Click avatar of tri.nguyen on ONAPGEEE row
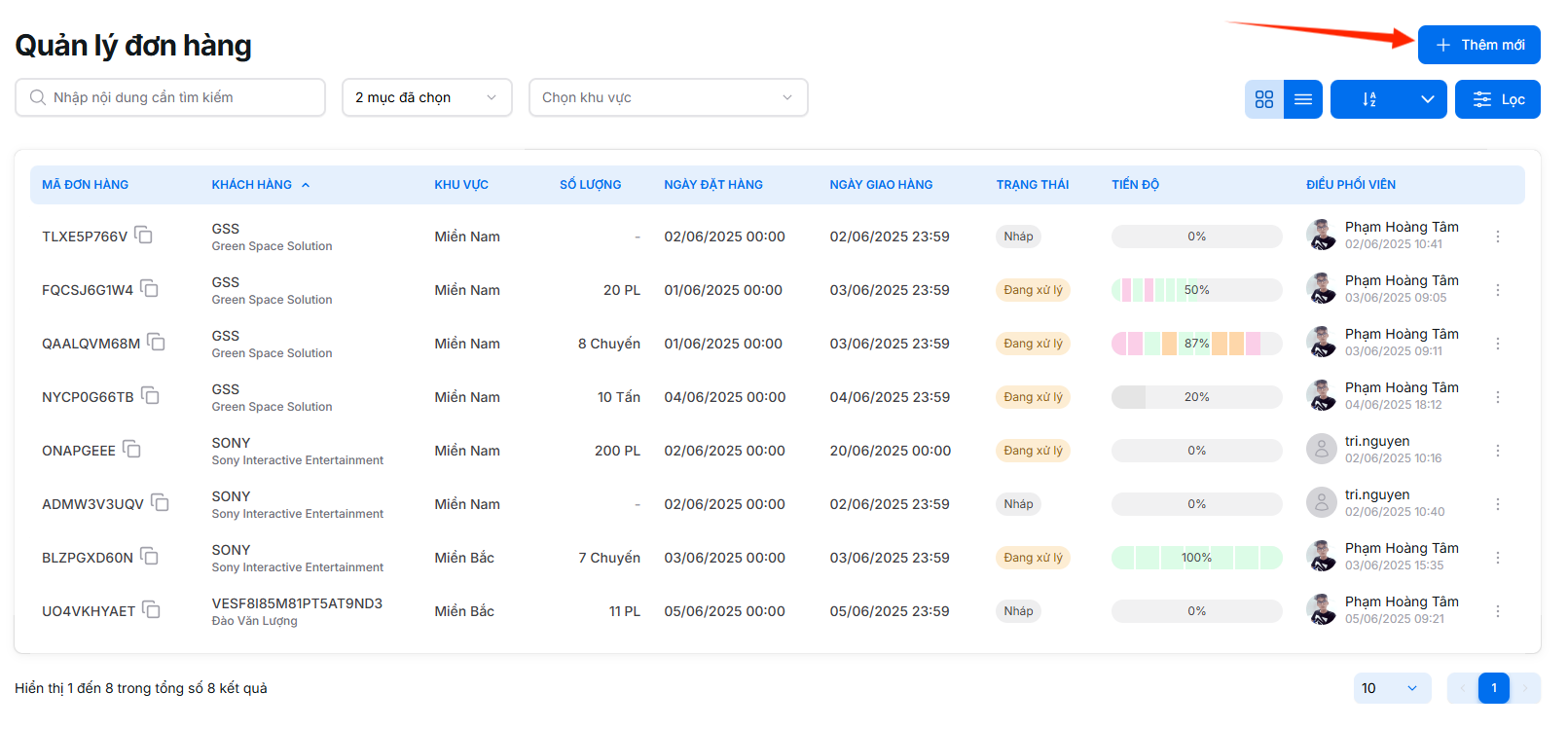The height and width of the screenshot is (729, 1568). click(1321, 450)
